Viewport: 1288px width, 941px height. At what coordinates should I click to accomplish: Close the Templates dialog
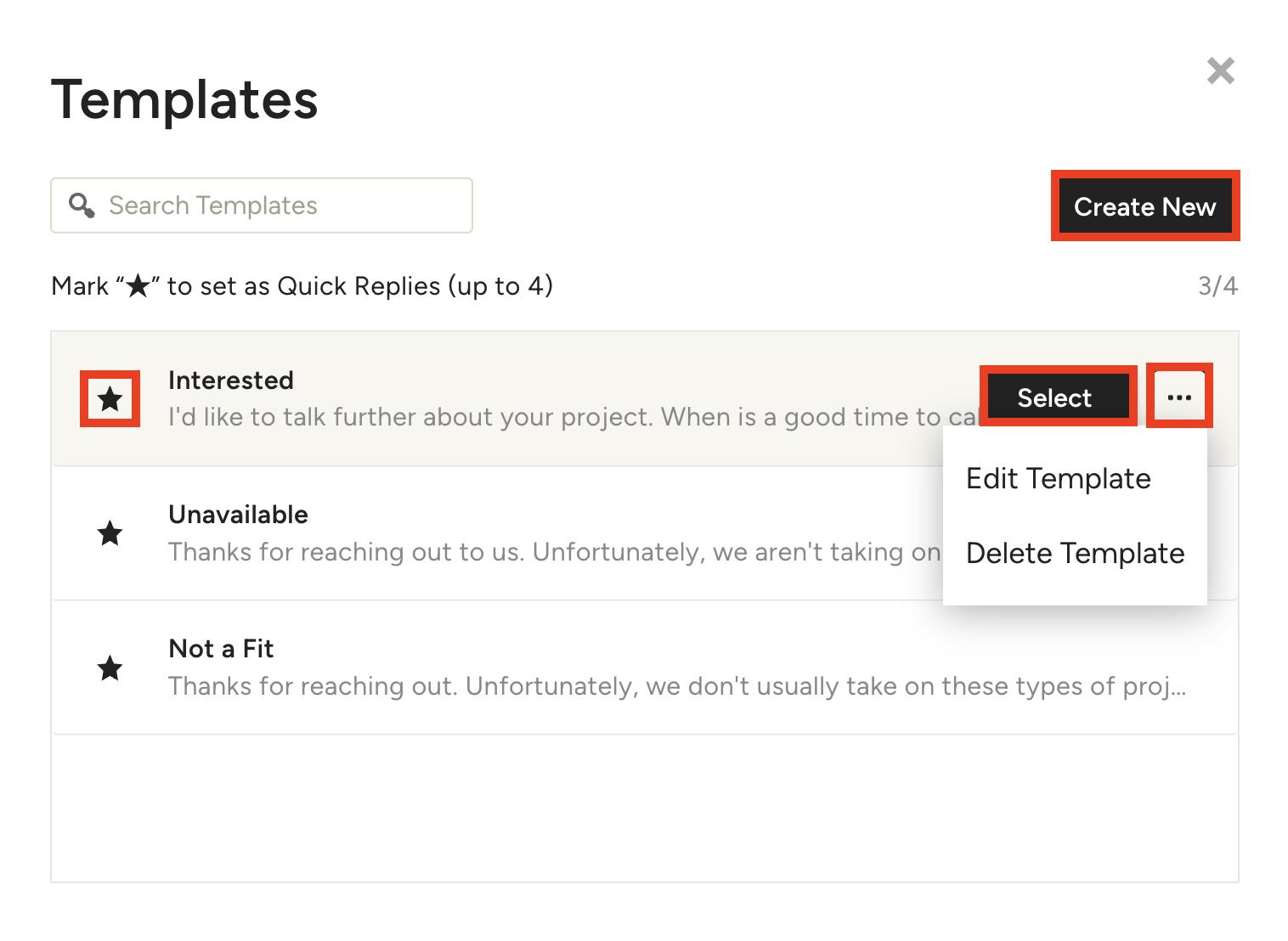click(1221, 70)
